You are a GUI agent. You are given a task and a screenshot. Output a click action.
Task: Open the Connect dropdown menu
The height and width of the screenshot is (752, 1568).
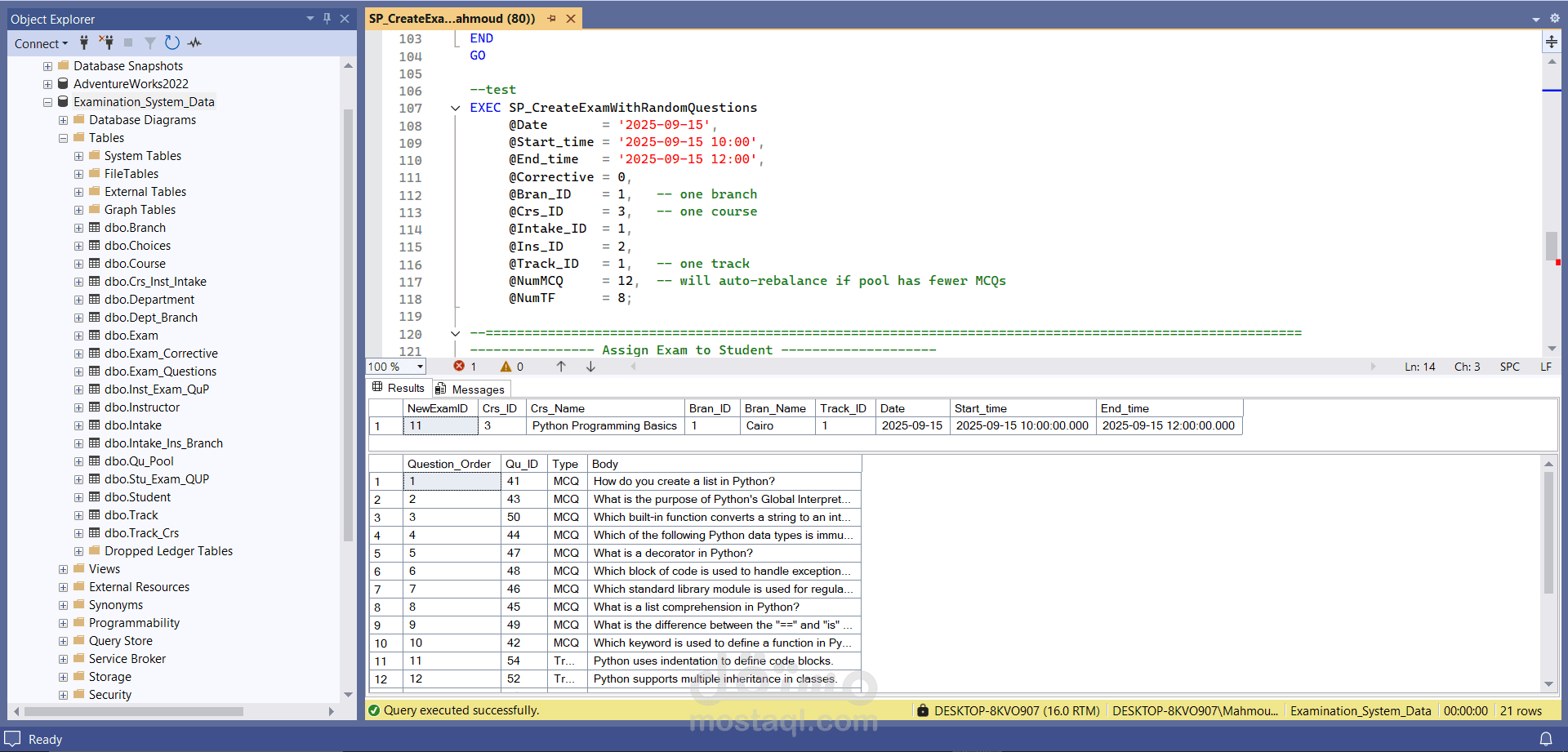pyautogui.click(x=41, y=43)
